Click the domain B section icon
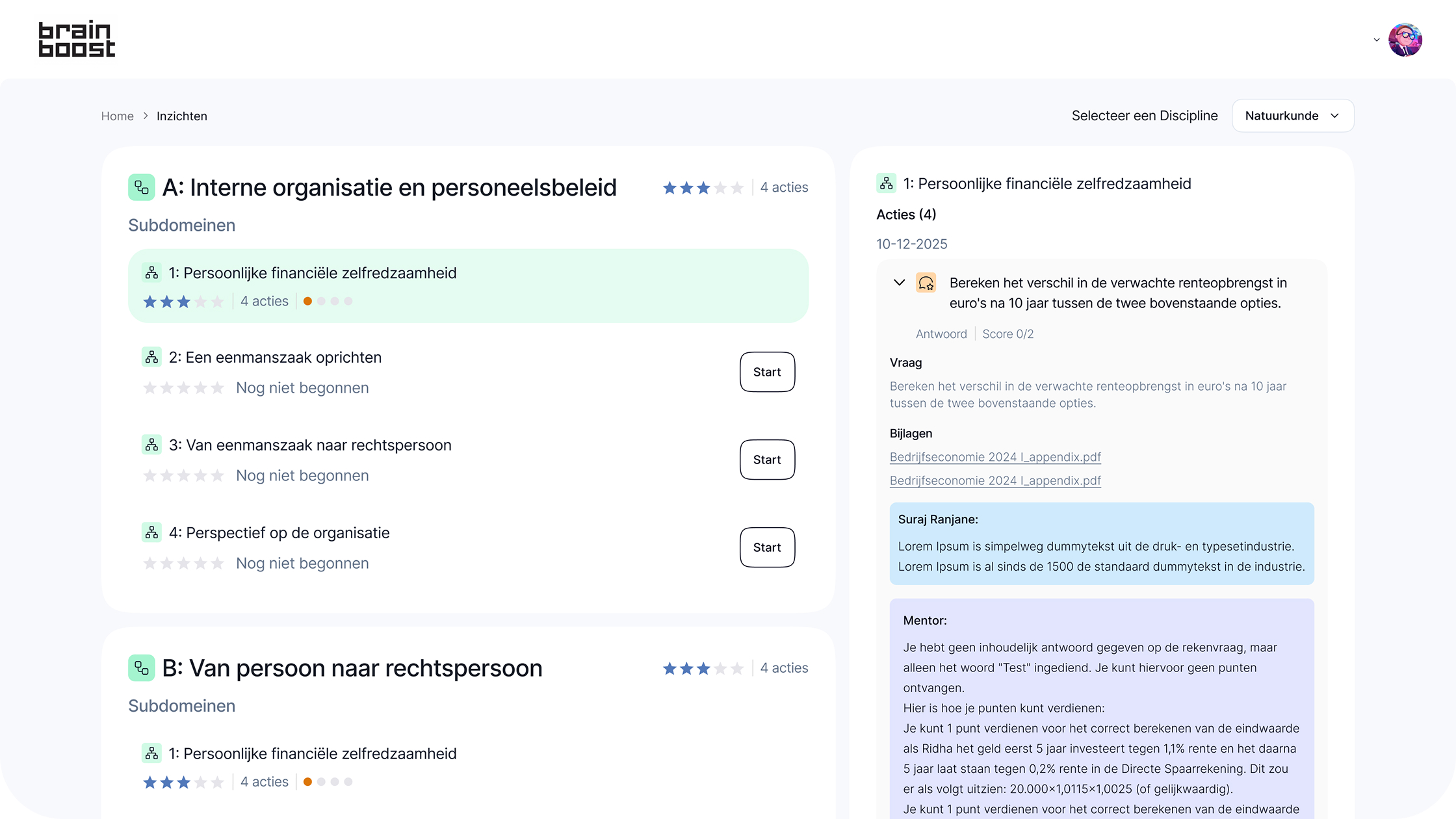Screen dimensions: 1456x819 pyautogui.click(x=141, y=668)
